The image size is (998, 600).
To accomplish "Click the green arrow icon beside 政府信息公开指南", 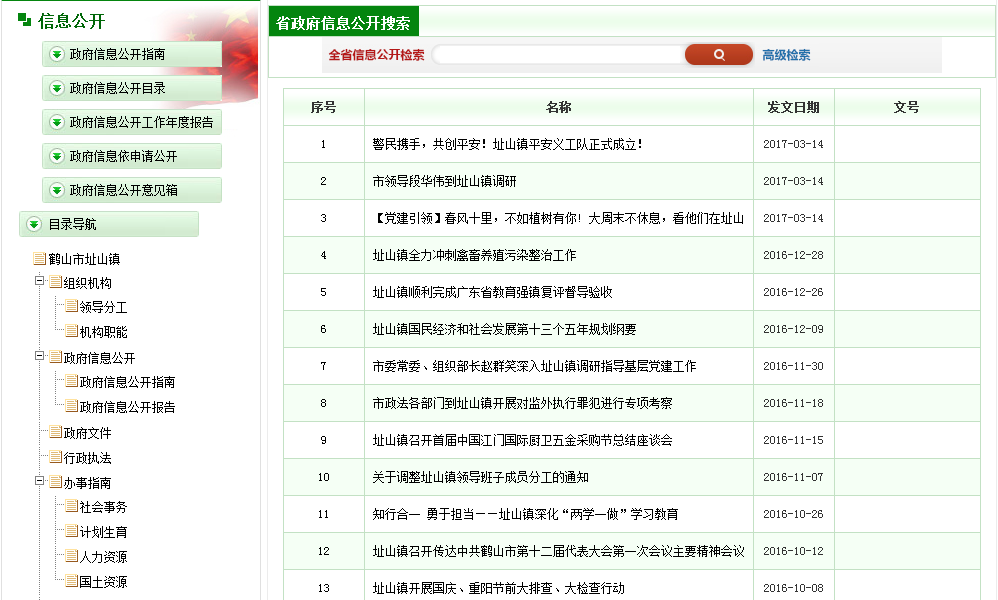I will pyautogui.click(x=57, y=54).
